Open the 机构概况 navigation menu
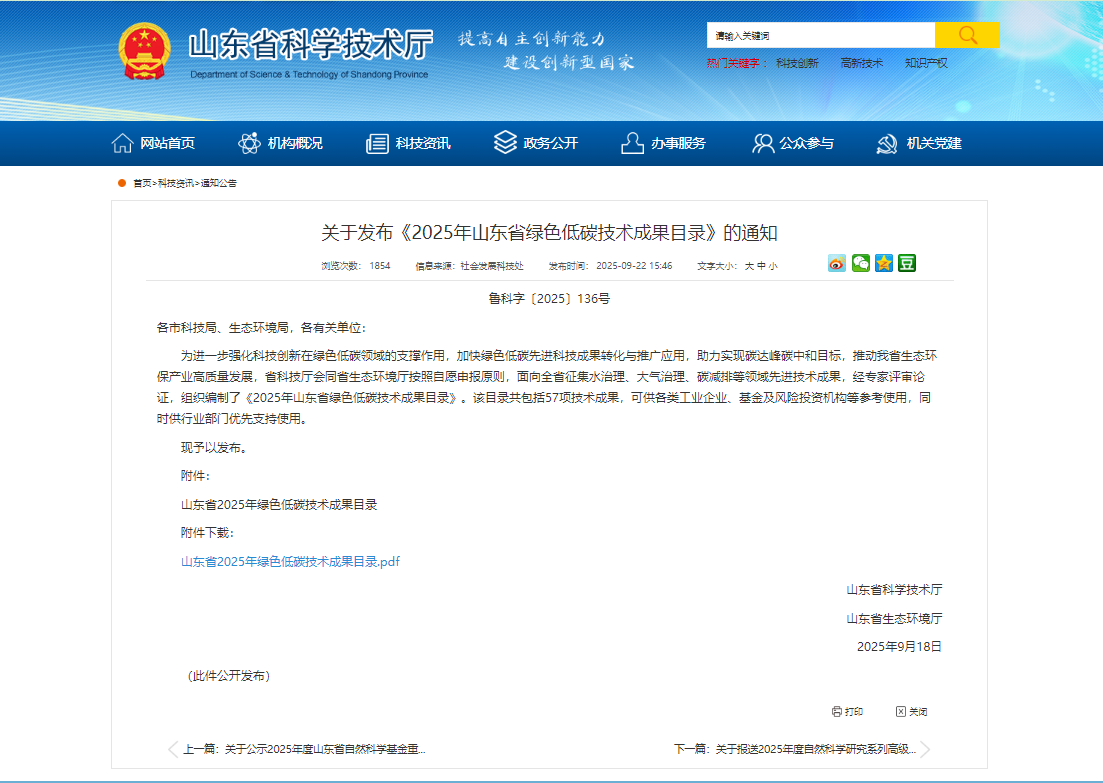1103x783 pixels. 281,143
